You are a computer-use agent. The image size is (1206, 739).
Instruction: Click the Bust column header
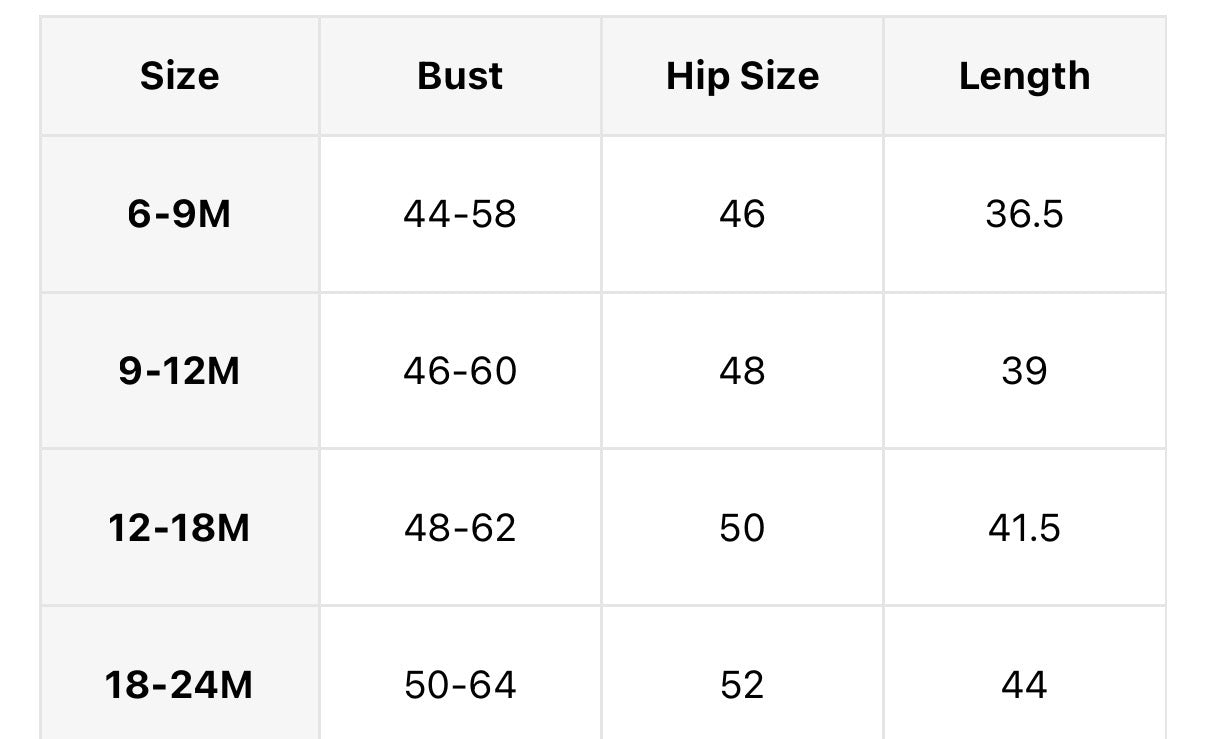coord(460,76)
